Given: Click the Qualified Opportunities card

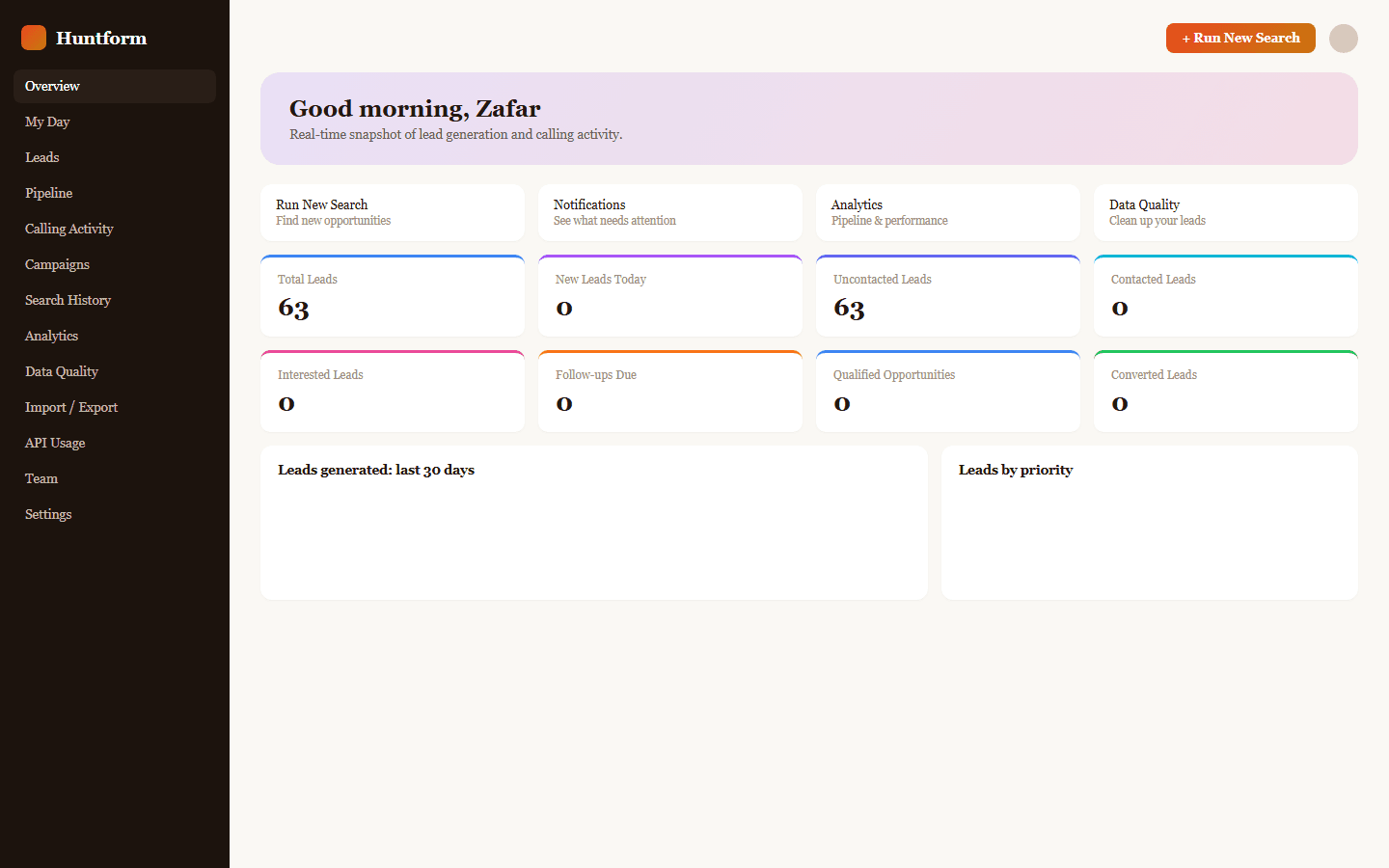Looking at the screenshot, I should click(x=948, y=392).
